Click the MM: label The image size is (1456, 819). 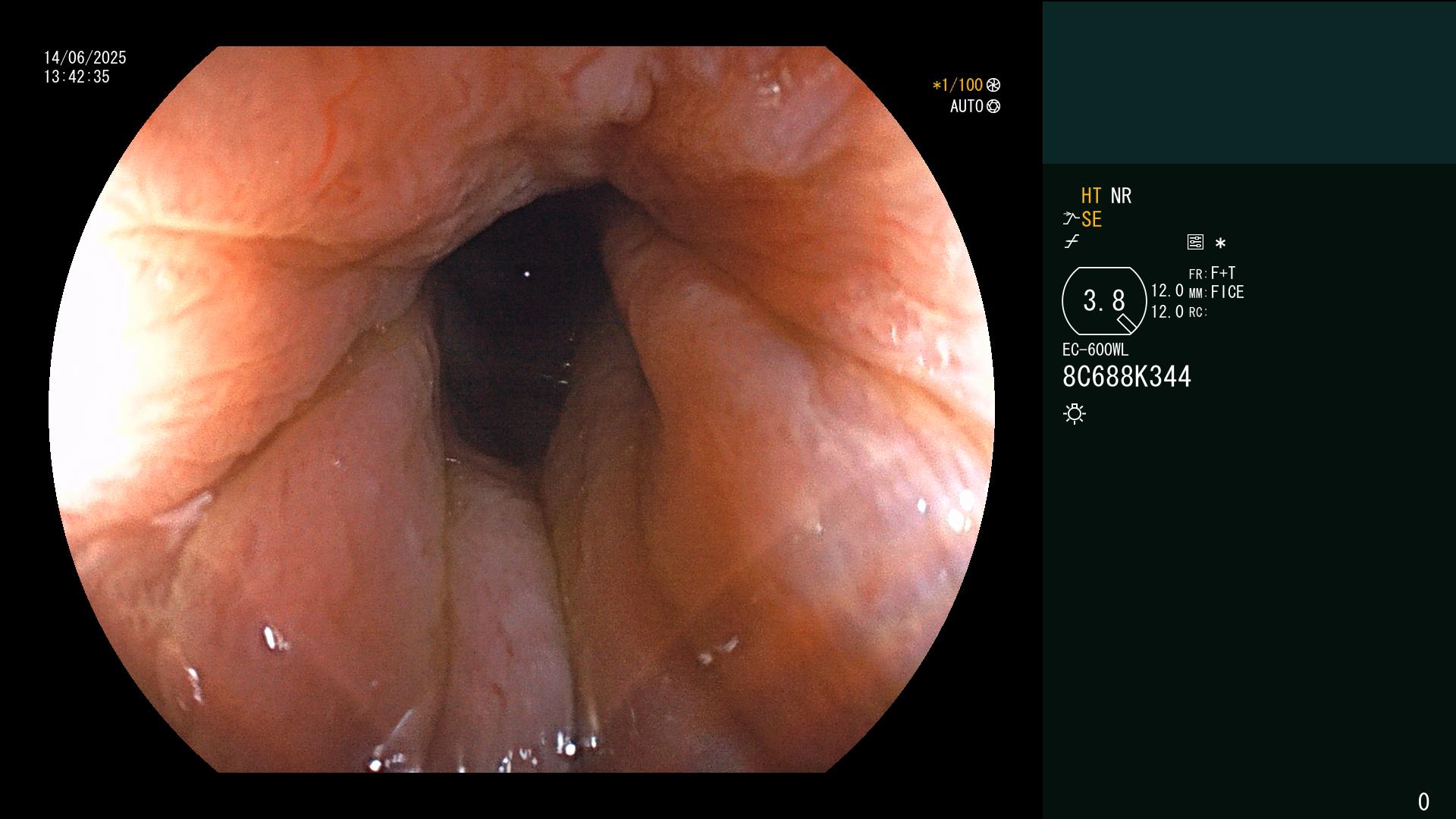pyautogui.click(x=1198, y=293)
